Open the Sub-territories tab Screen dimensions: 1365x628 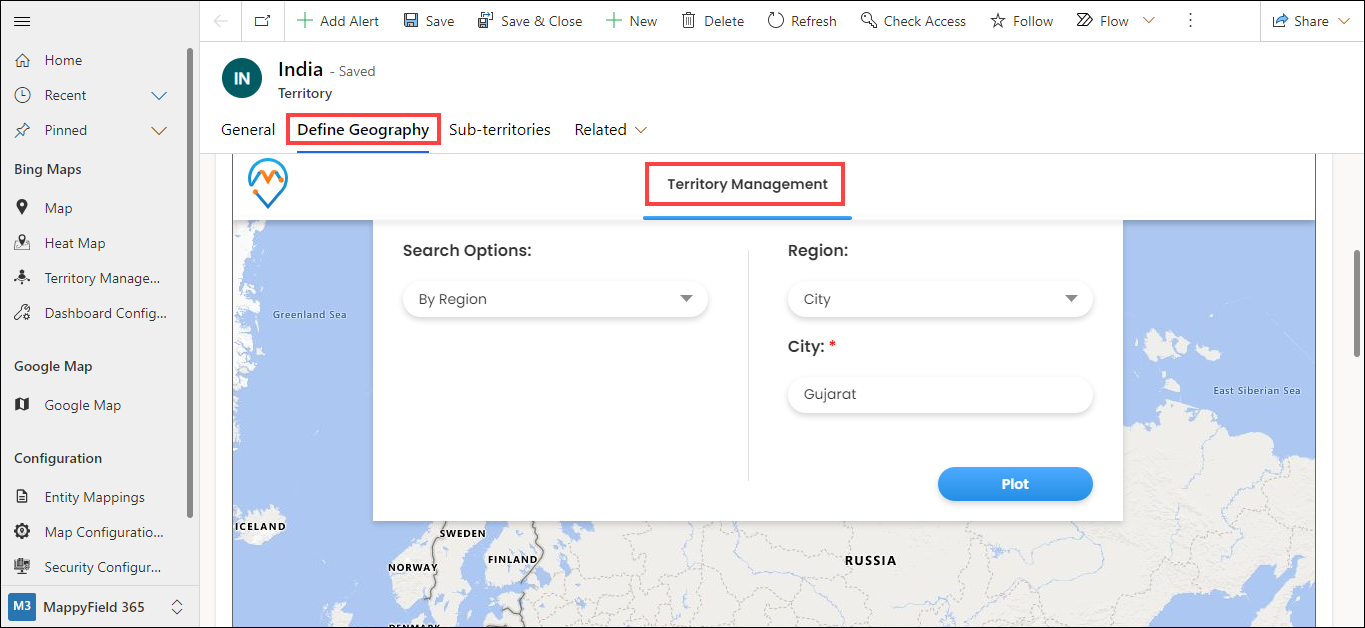point(500,130)
